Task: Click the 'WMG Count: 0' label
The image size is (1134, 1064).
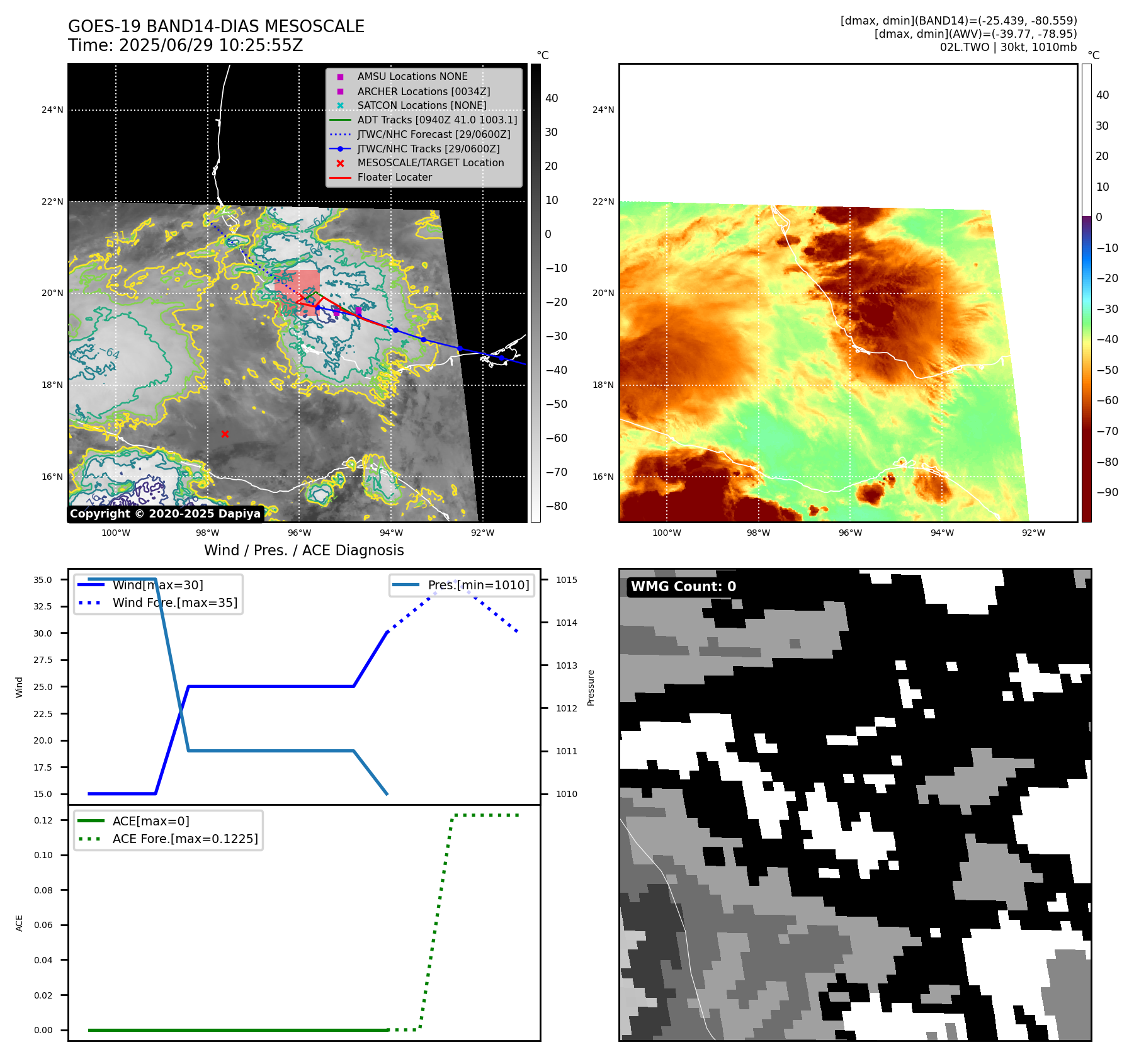Action: (683, 587)
